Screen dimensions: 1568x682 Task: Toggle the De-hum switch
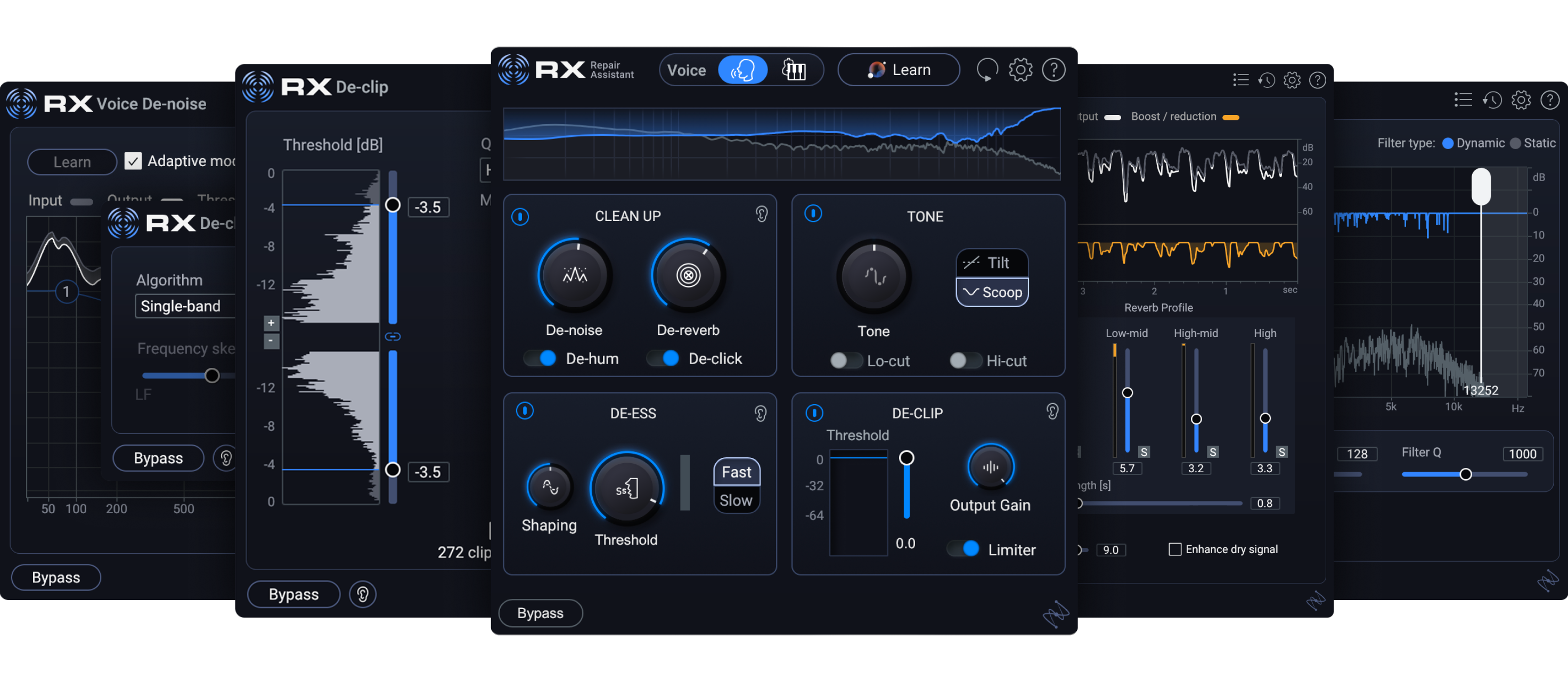541,358
